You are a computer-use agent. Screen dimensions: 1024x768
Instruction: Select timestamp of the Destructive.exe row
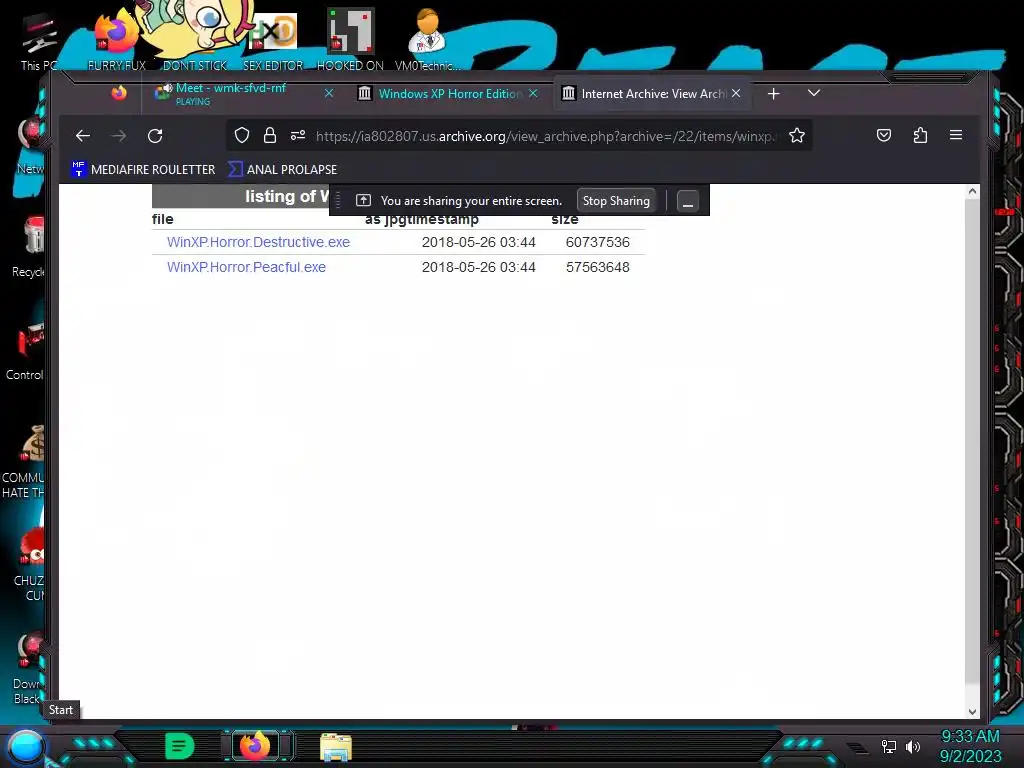[479, 242]
